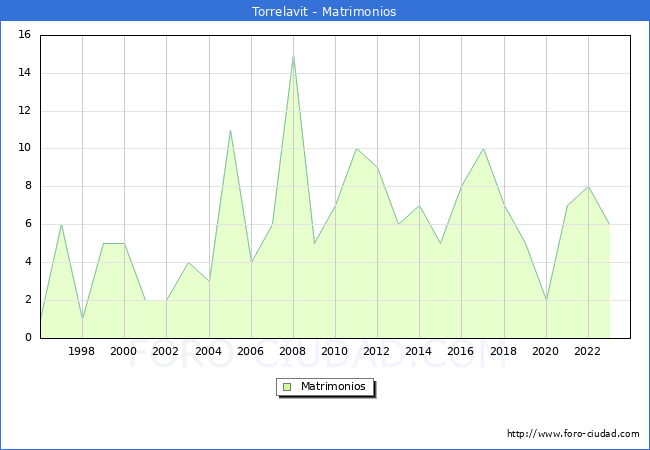Click the chart title 'Torrelavit - Matrimonios'
Screen dimensions: 650x450
[x=324, y=11]
